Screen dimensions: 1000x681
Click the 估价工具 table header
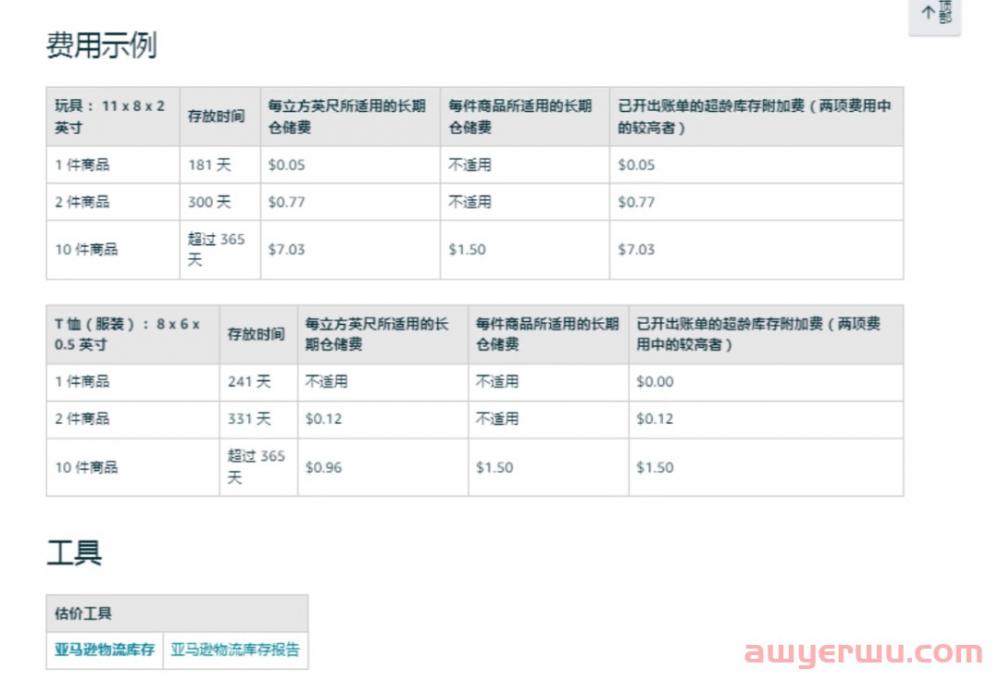click(x=177, y=613)
